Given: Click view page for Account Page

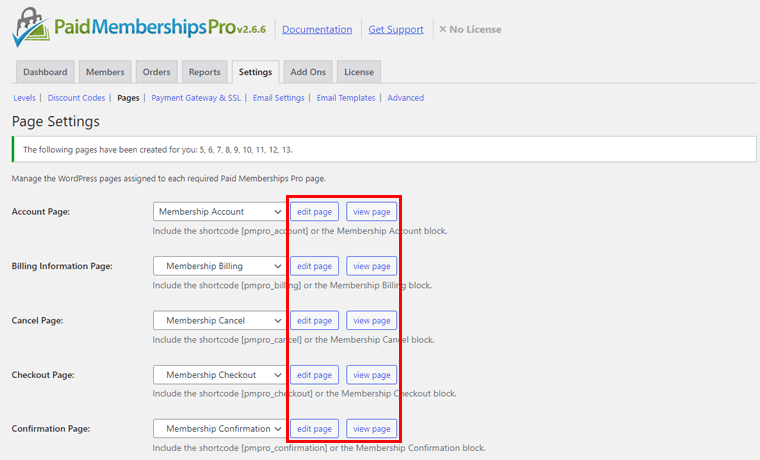Looking at the screenshot, I should tap(372, 212).
